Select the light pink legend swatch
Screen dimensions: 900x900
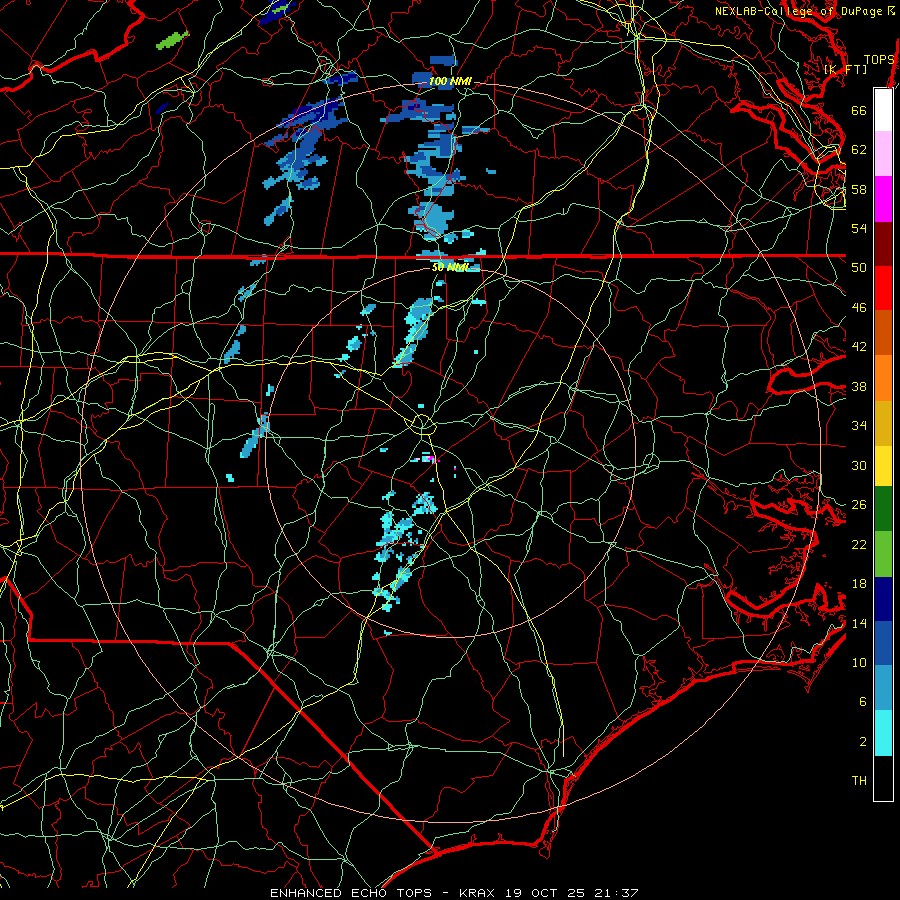[883, 154]
